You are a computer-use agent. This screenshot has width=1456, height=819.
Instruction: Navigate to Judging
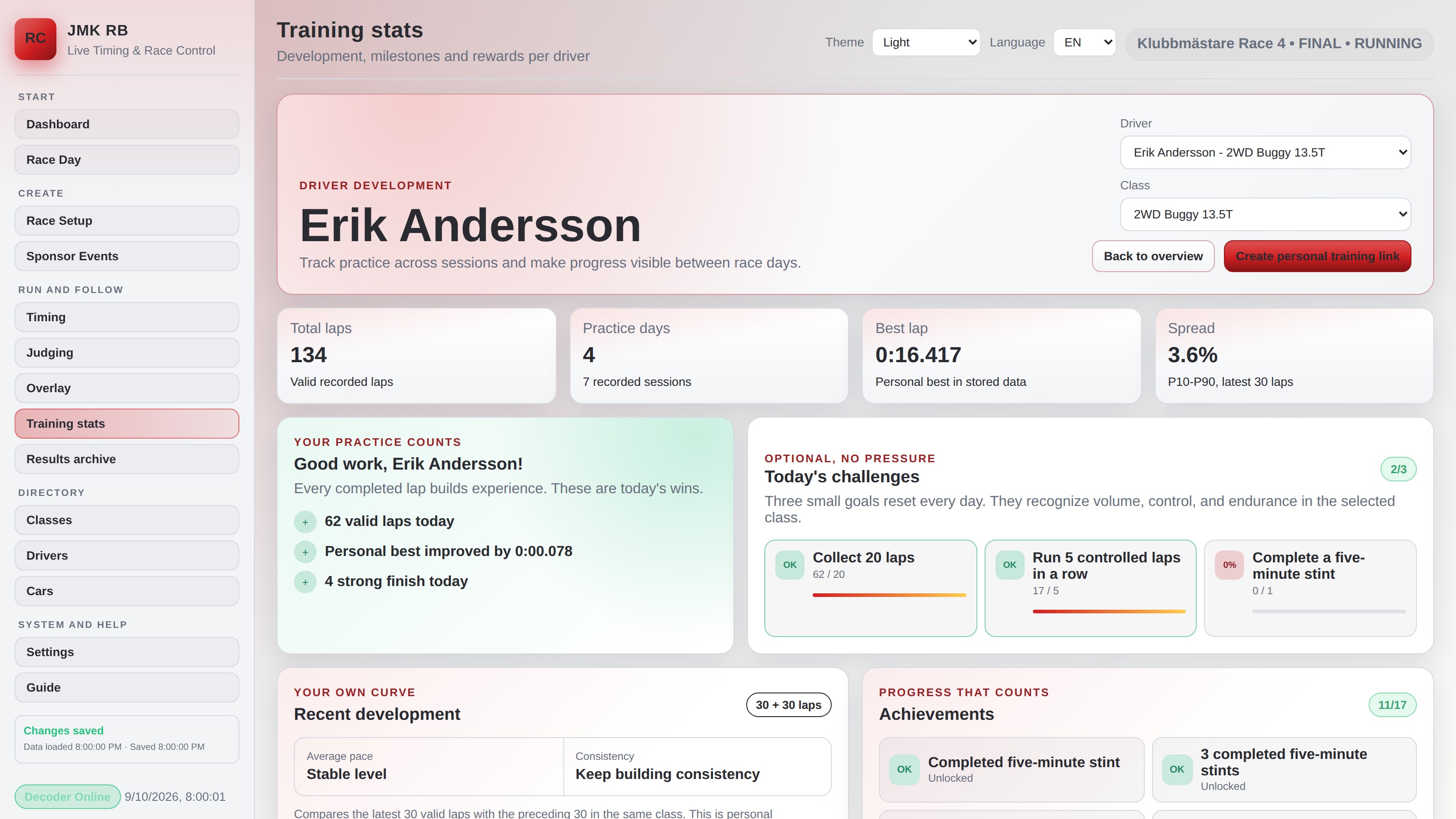tap(126, 353)
